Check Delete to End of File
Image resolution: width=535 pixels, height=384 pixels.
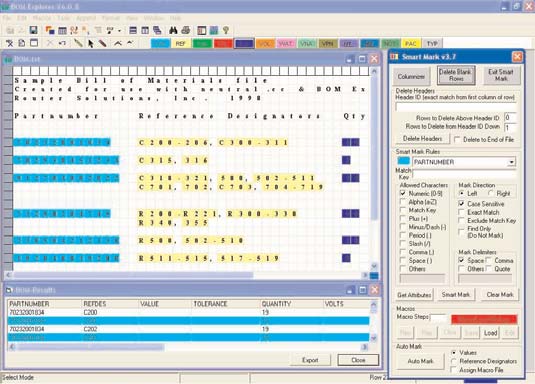457,139
